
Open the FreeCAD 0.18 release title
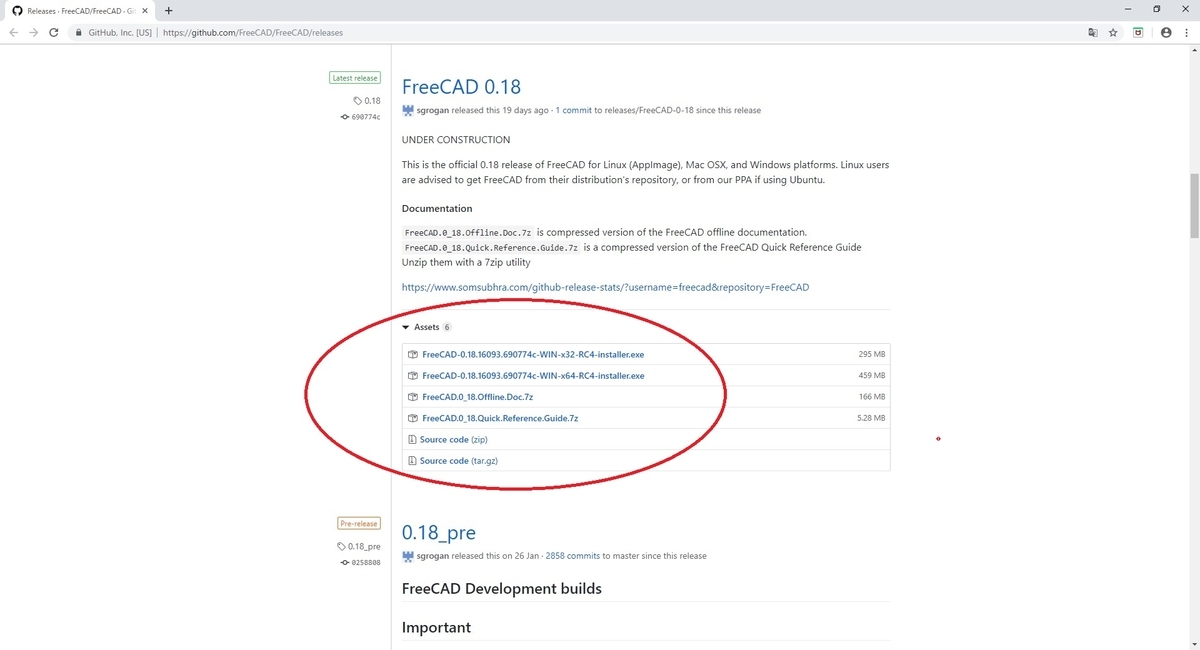tap(461, 87)
